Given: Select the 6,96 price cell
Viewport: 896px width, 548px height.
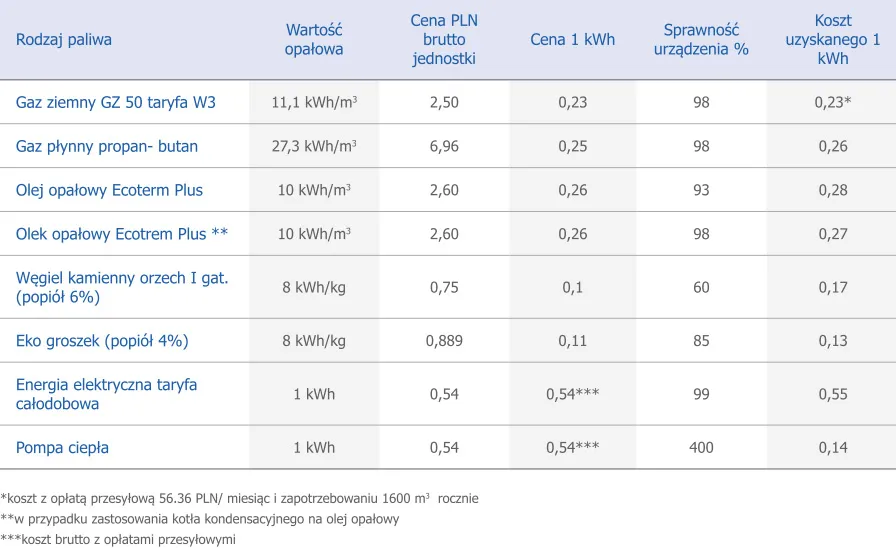Looking at the screenshot, I should [444, 147].
